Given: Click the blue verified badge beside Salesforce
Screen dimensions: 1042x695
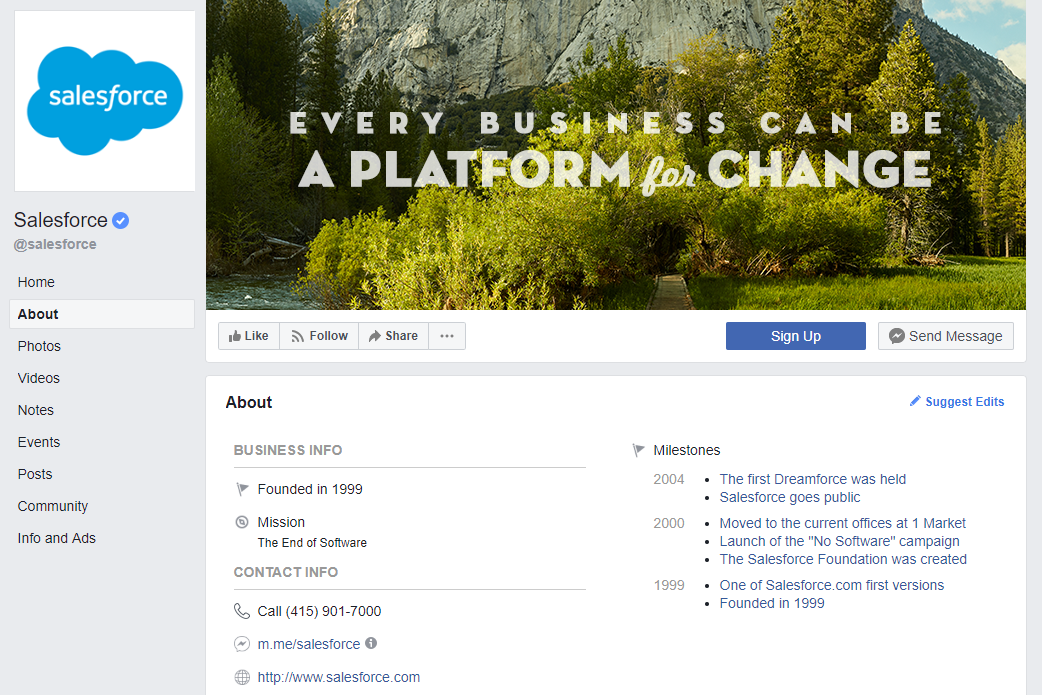Looking at the screenshot, I should pyautogui.click(x=121, y=220).
